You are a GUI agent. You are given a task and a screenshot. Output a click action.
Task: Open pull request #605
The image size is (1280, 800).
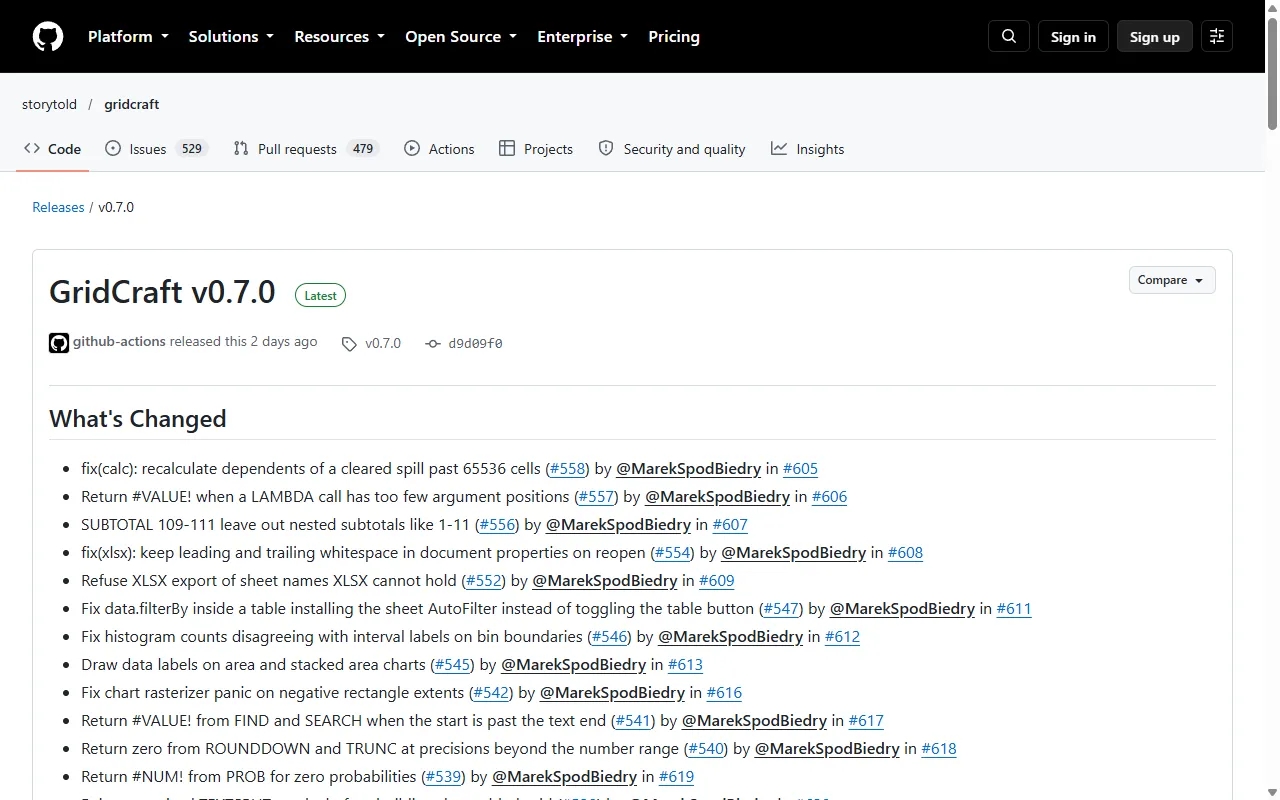(x=800, y=468)
